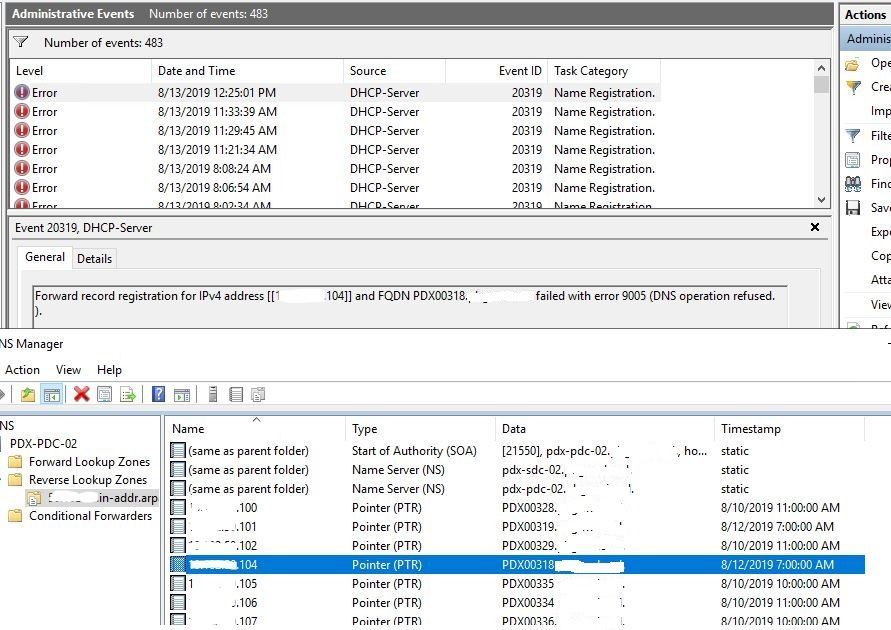
Task: Select the PDX-PDC-02 server node
Action: (x=43, y=444)
